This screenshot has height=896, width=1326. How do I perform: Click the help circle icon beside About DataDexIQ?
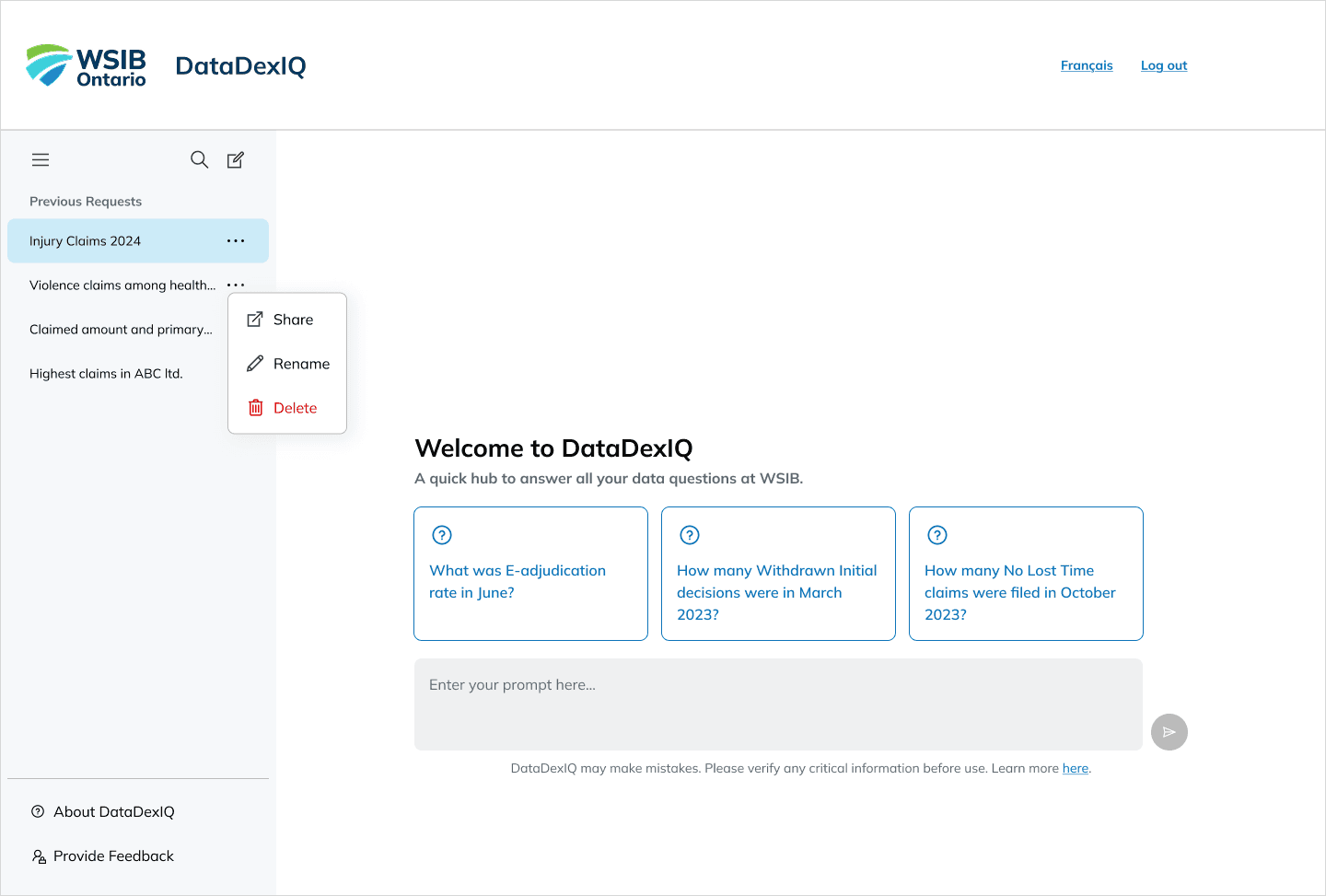pyautogui.click(x=38, y=812)
